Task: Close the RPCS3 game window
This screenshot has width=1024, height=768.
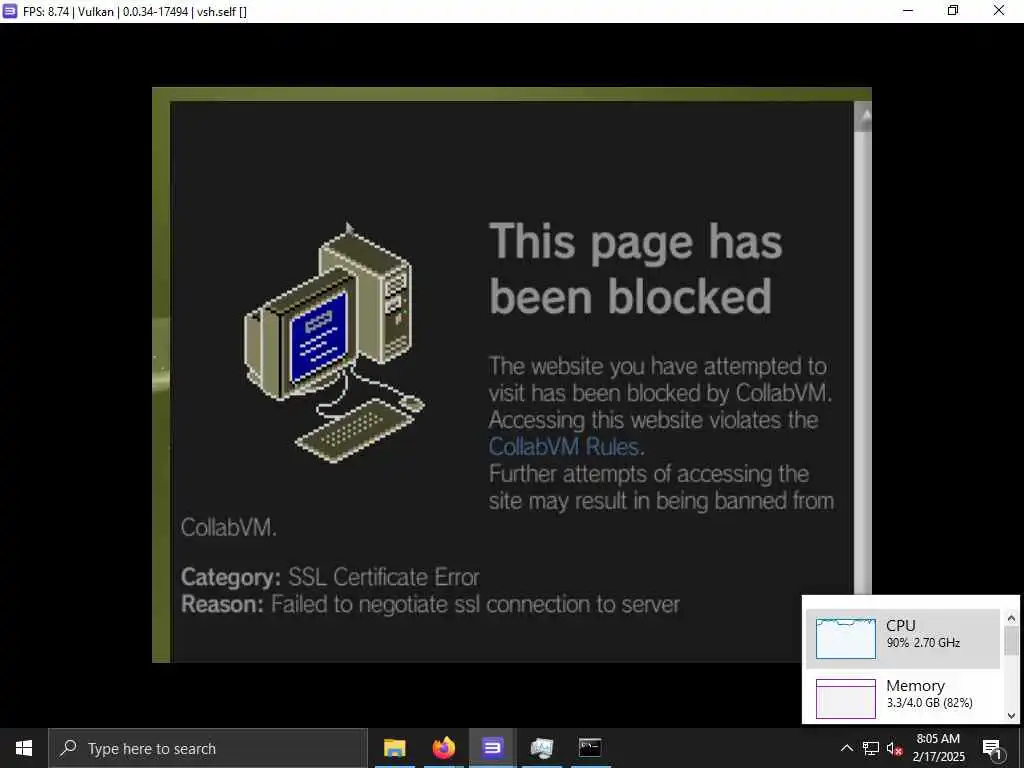Action: coord(999,10)
